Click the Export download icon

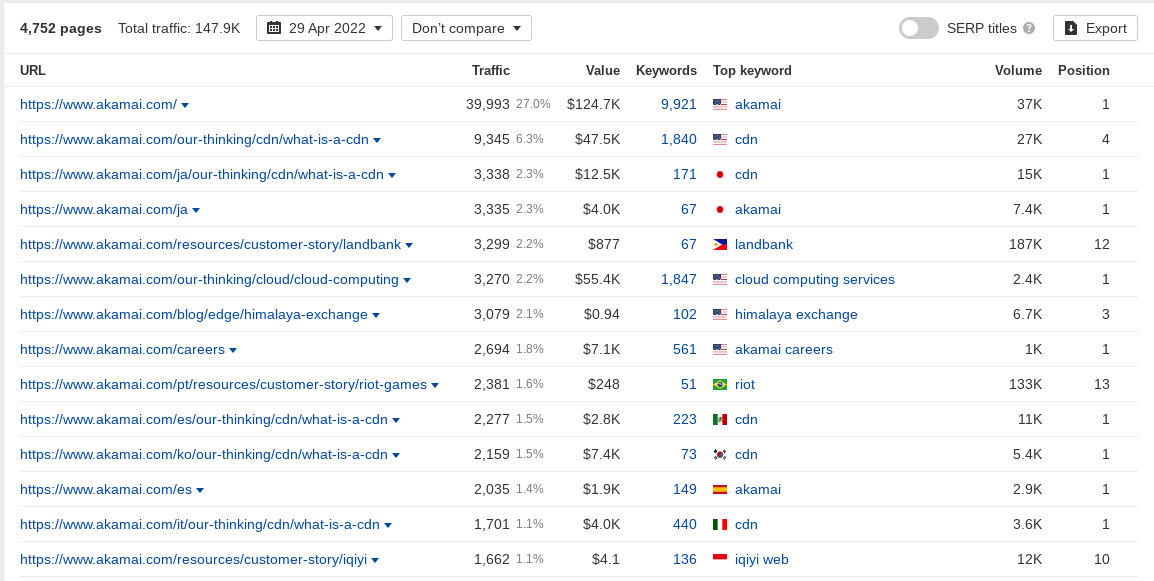[x=1071, y=28]
